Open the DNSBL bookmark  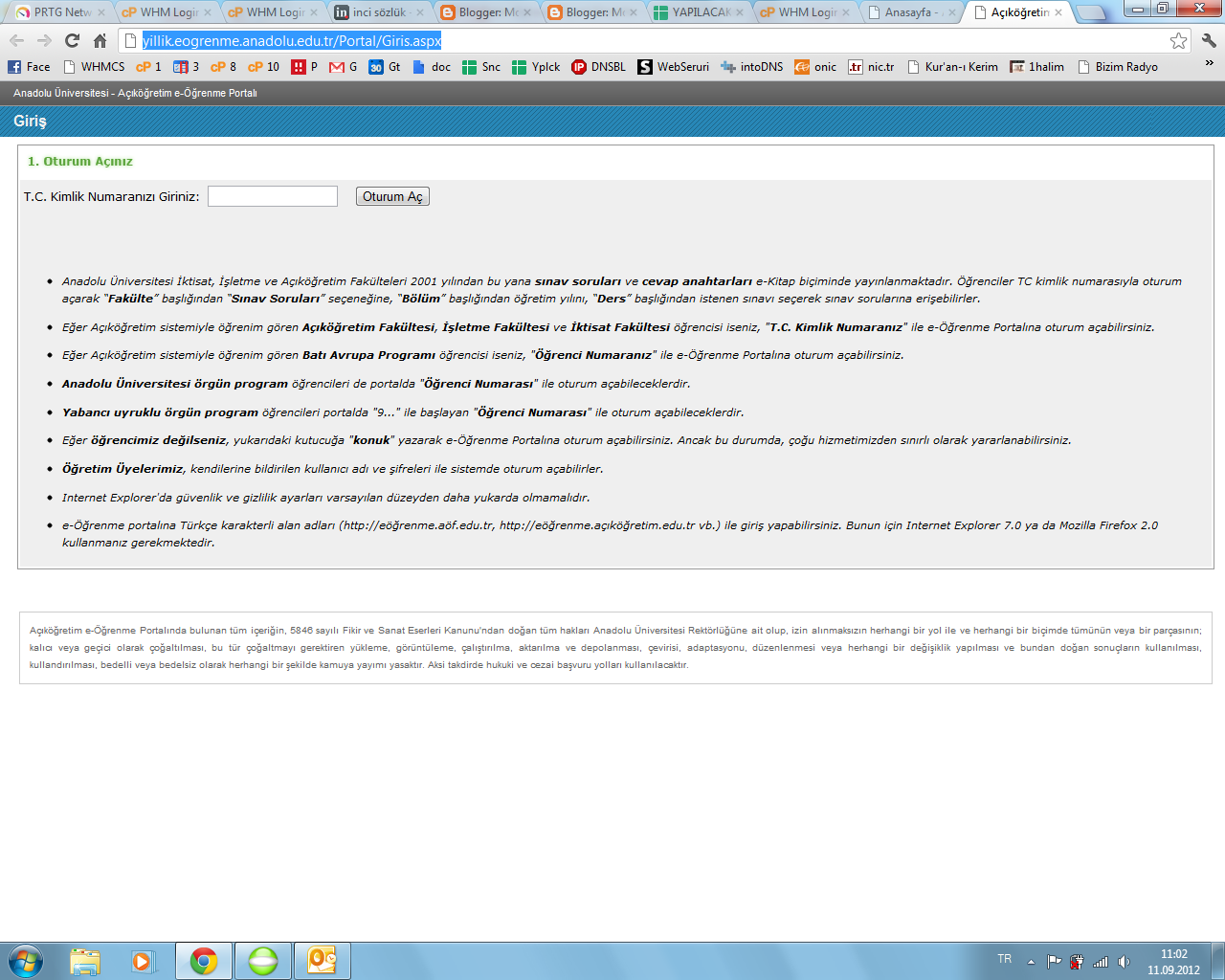pos(598,67)
